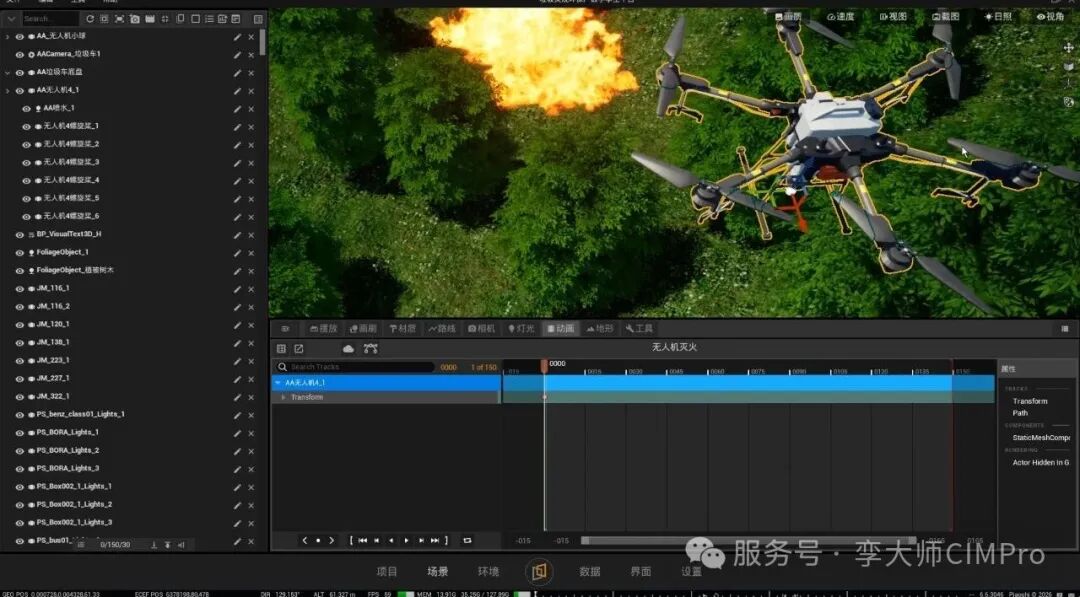Click the 日照 button at viewport top
Screen dimensions: 1080x597
pos(998,17)
